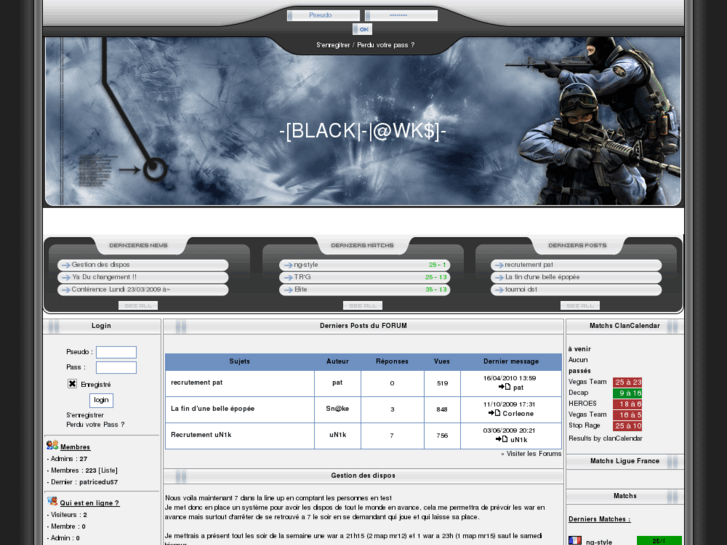
Task: Open forum topic La fin d'une belle épopée
Action: pyautogui.click(x=212, y=409)
